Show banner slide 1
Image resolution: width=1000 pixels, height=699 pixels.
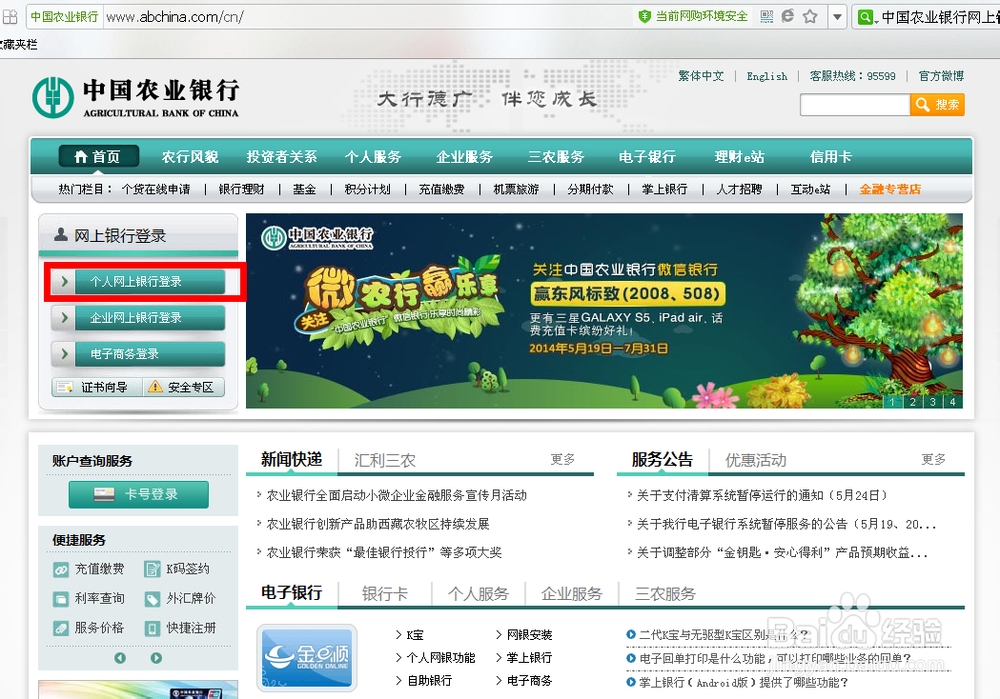pyautogui.click(x=892, y=402)
